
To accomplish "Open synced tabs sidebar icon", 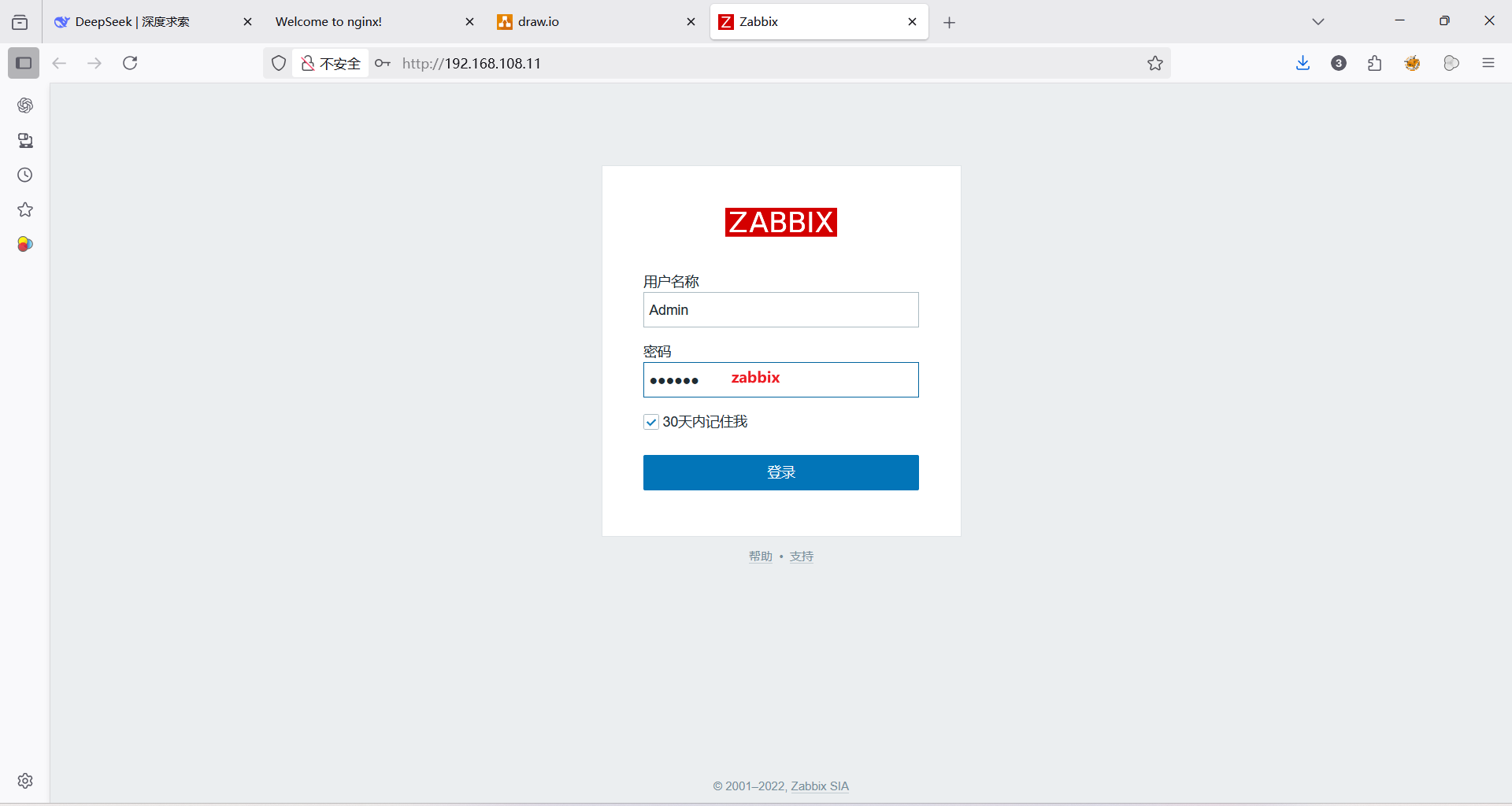I will (x=25, y=140).
